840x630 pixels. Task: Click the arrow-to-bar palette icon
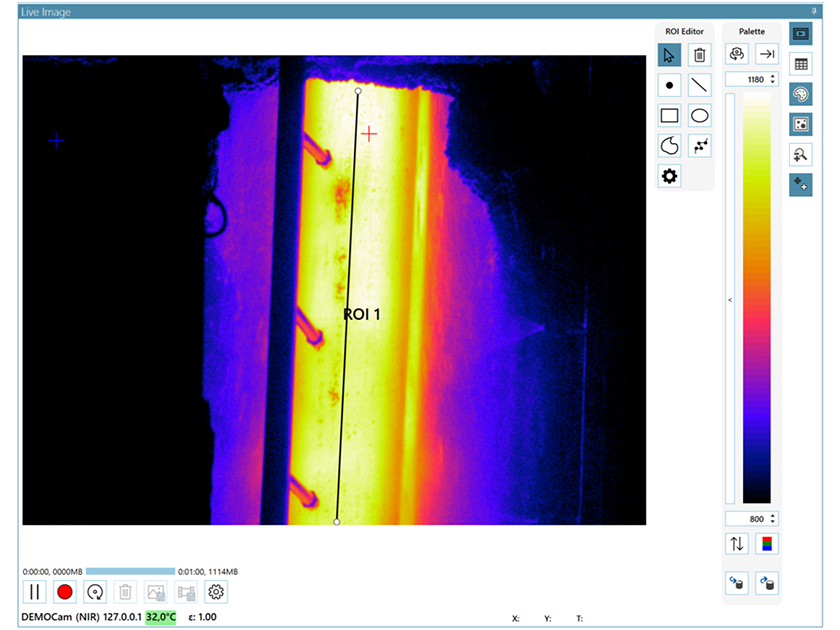pos(767,54)
